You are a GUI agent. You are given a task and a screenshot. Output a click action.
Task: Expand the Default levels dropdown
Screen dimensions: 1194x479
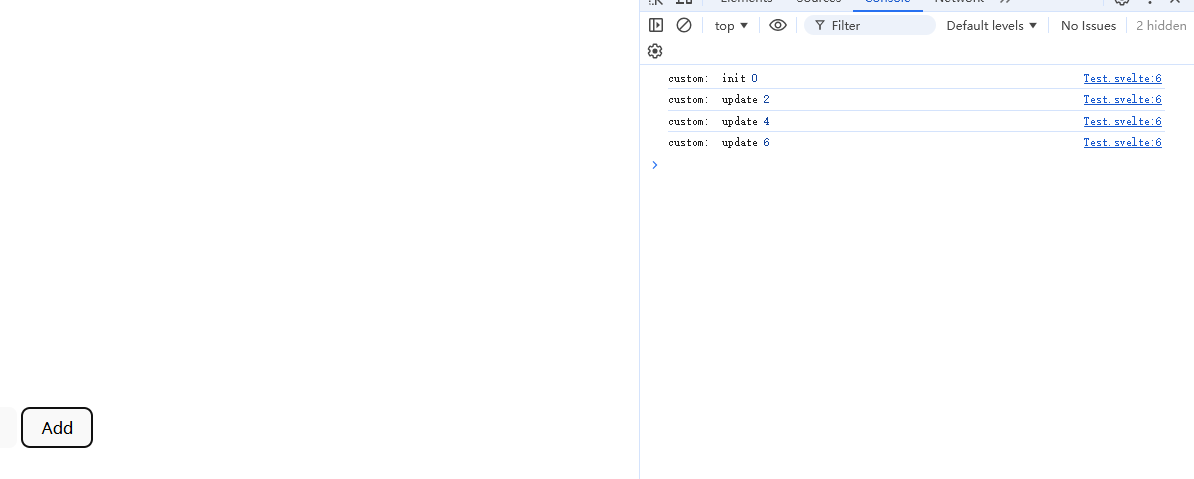pyautogui.click(x=992, y=25)
